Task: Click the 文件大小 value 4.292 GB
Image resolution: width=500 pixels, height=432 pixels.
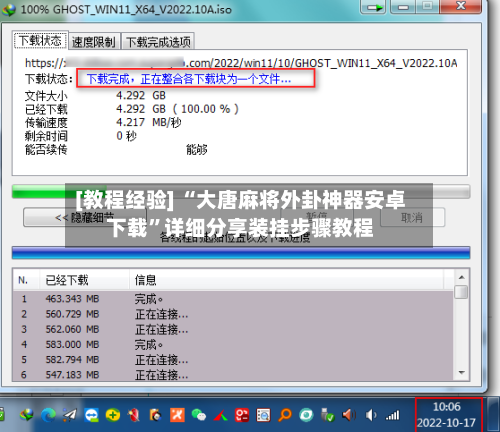Action: tap(141, 96)
